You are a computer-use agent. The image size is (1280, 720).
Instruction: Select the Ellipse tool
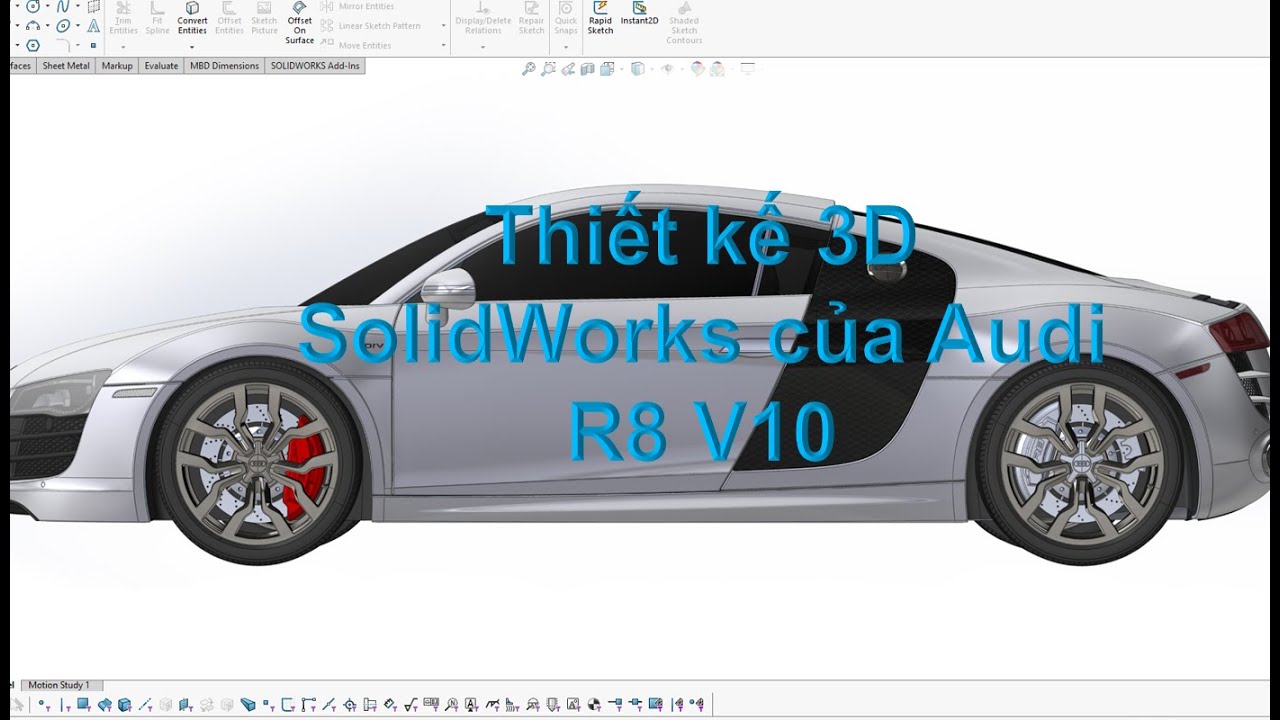coord(63,26)
